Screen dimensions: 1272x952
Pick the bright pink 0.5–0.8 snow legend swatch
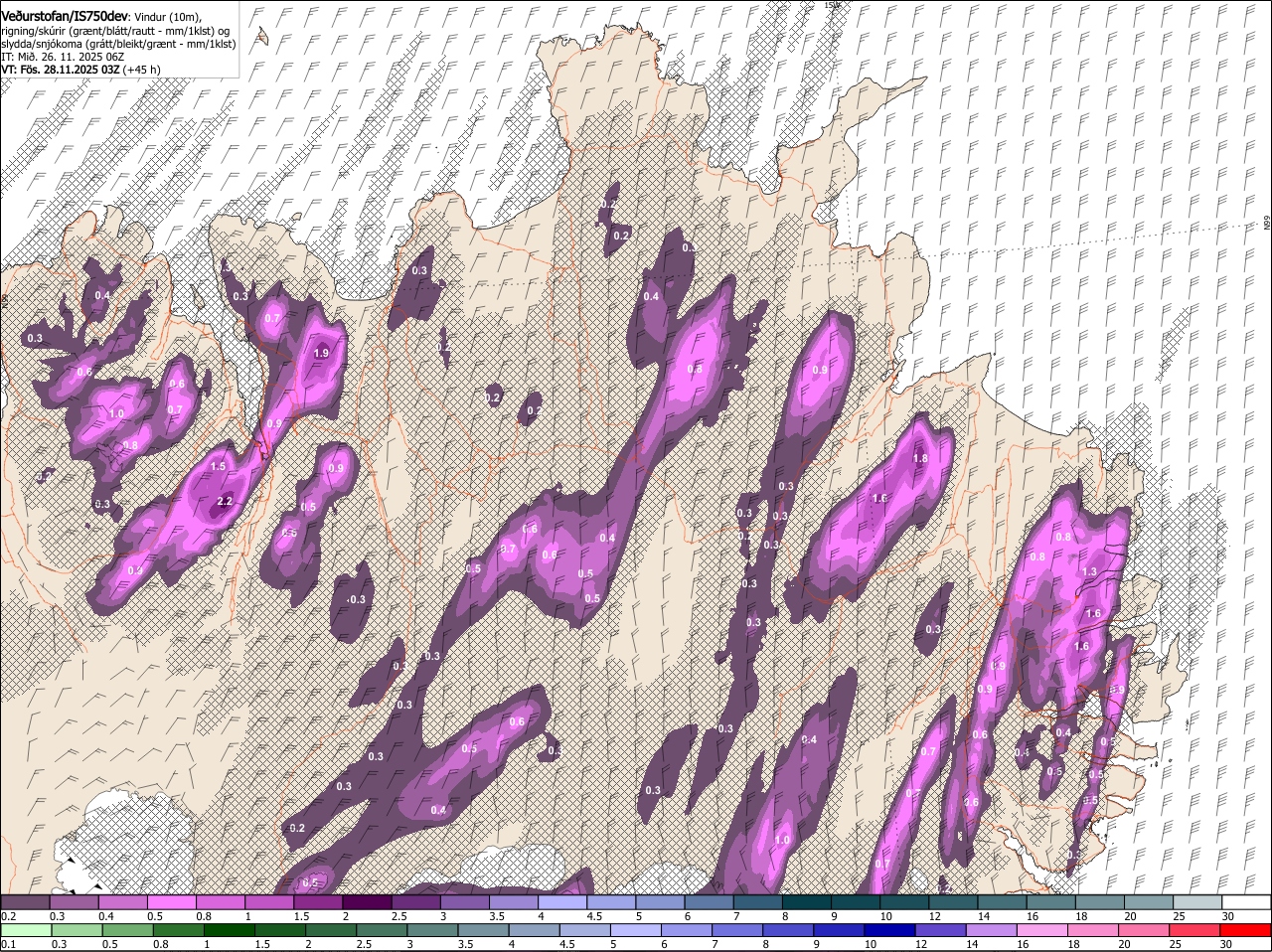click(171, 901)
